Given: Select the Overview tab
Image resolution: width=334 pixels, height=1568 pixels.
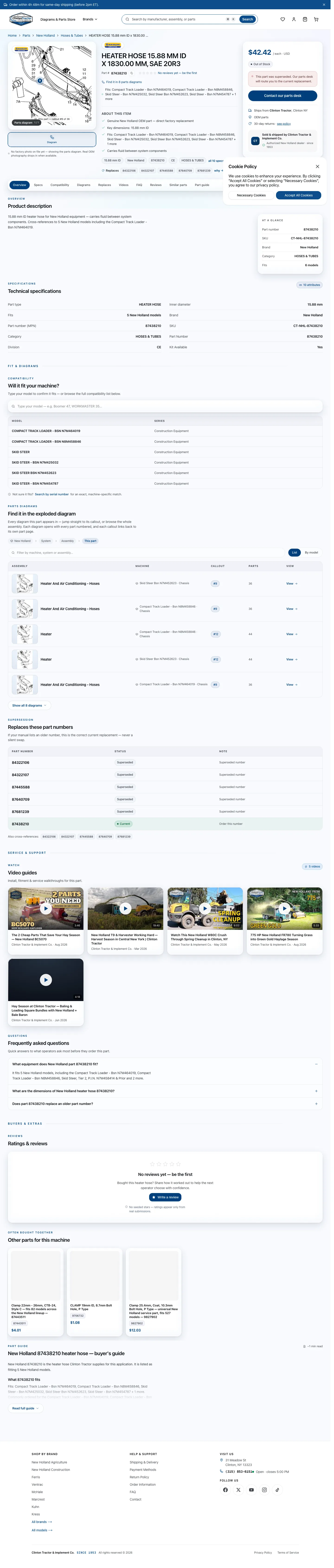Looking at the screenshot, I should tap(19, 185).
